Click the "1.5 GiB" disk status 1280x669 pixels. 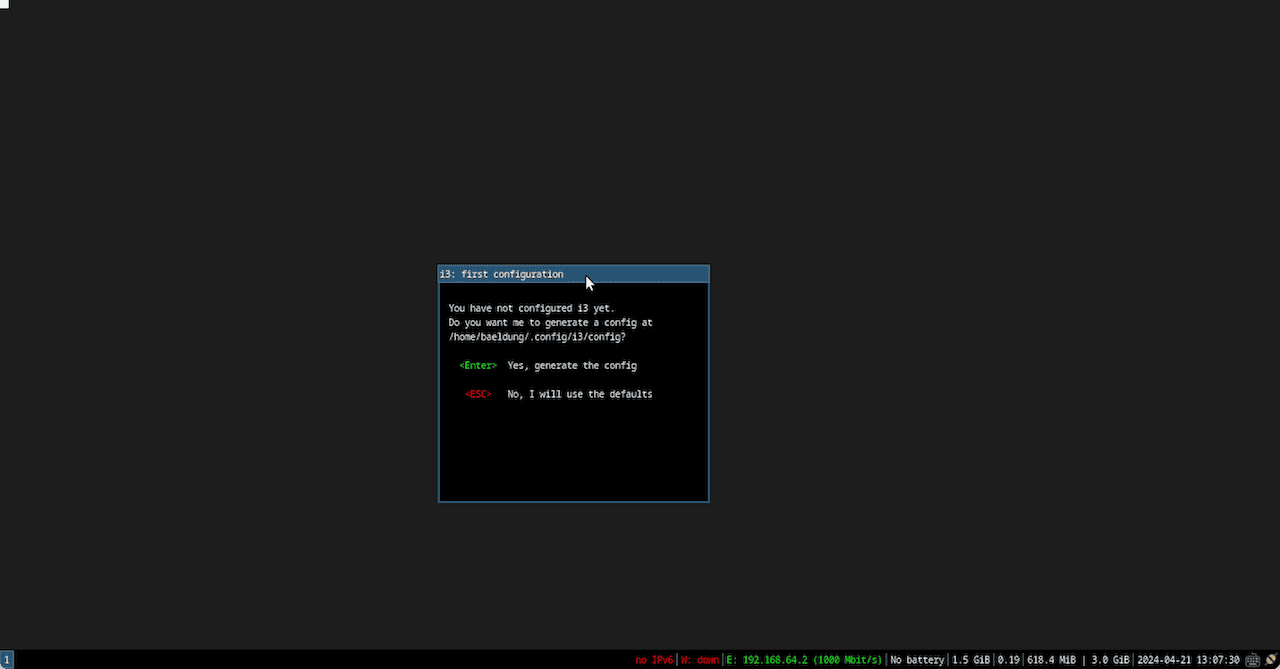[971, 660]
